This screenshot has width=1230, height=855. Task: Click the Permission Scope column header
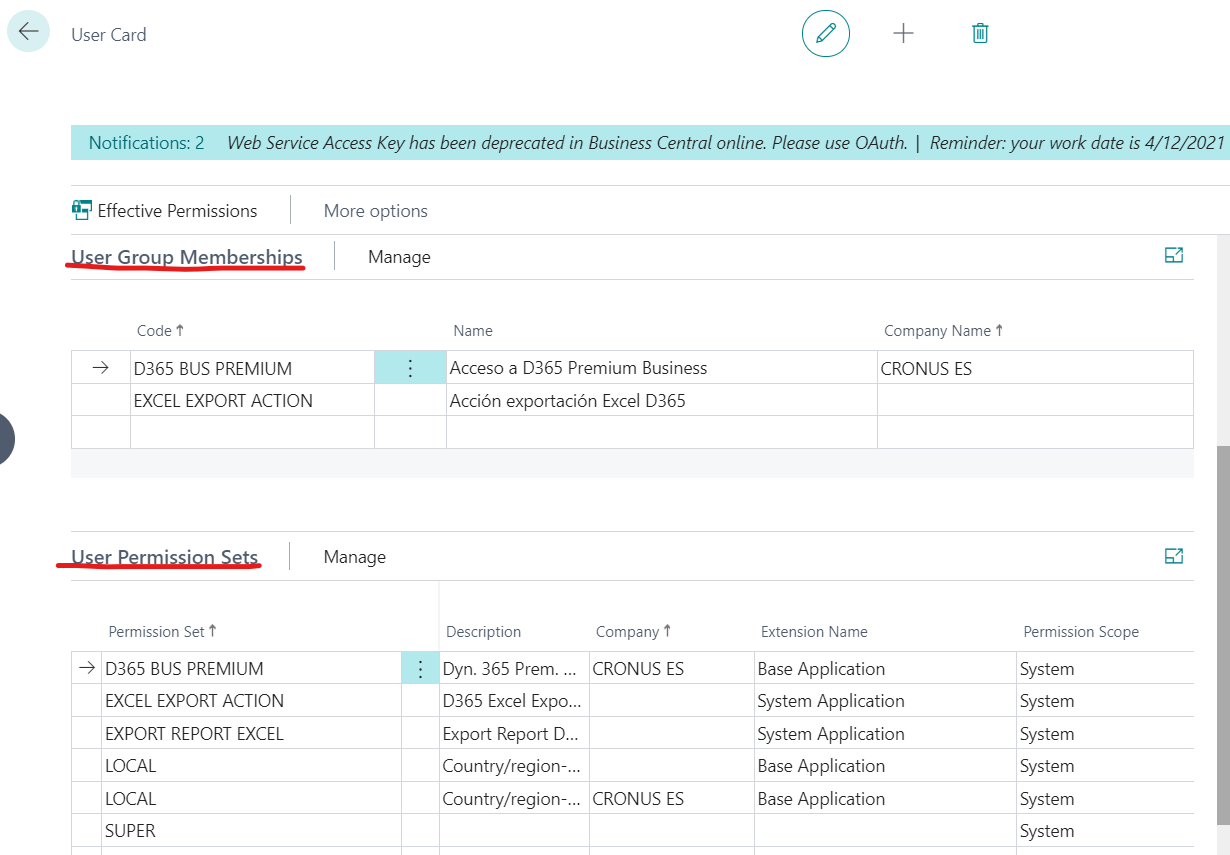[x=1081, y=632]
